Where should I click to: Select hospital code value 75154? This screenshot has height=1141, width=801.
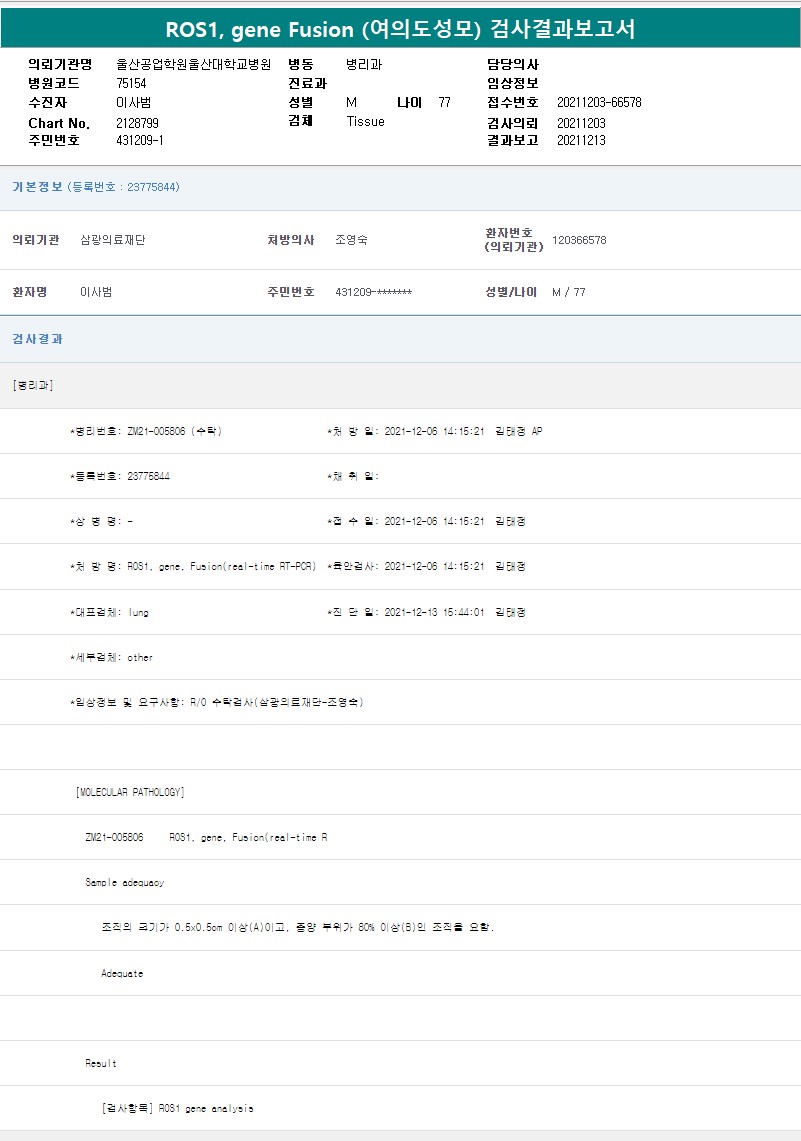click(x=132, y=83)
